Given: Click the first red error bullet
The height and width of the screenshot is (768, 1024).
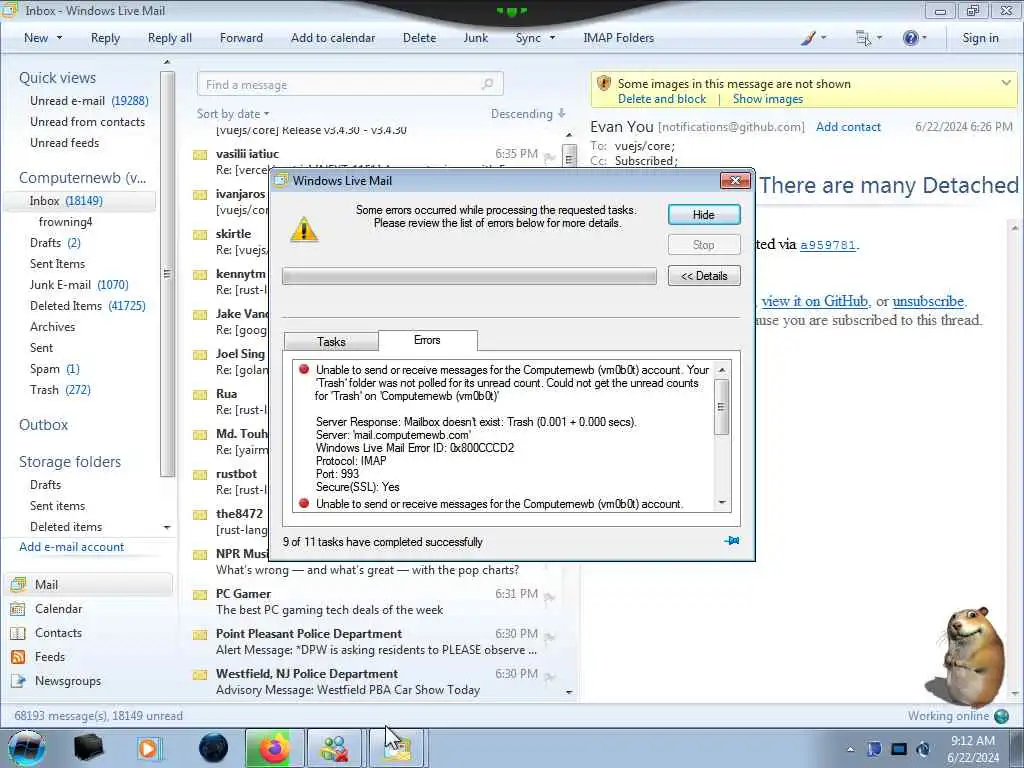Looking at the screenshot, I should tap(304, 369).
